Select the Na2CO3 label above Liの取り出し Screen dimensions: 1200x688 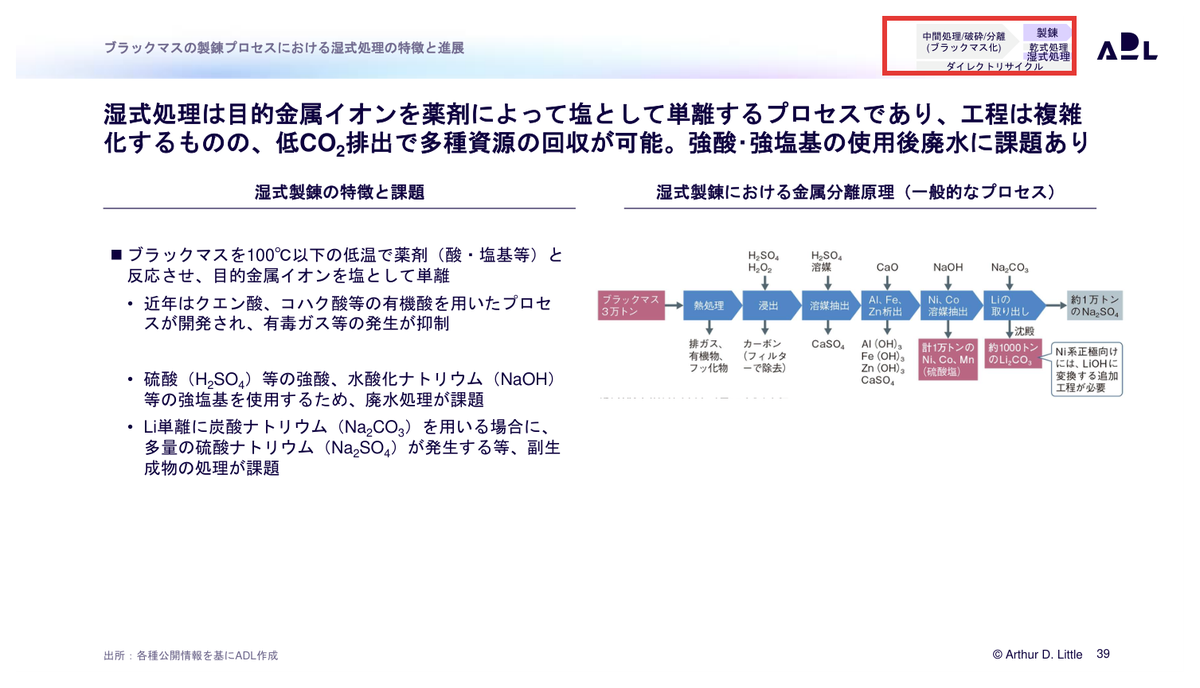1010,268
